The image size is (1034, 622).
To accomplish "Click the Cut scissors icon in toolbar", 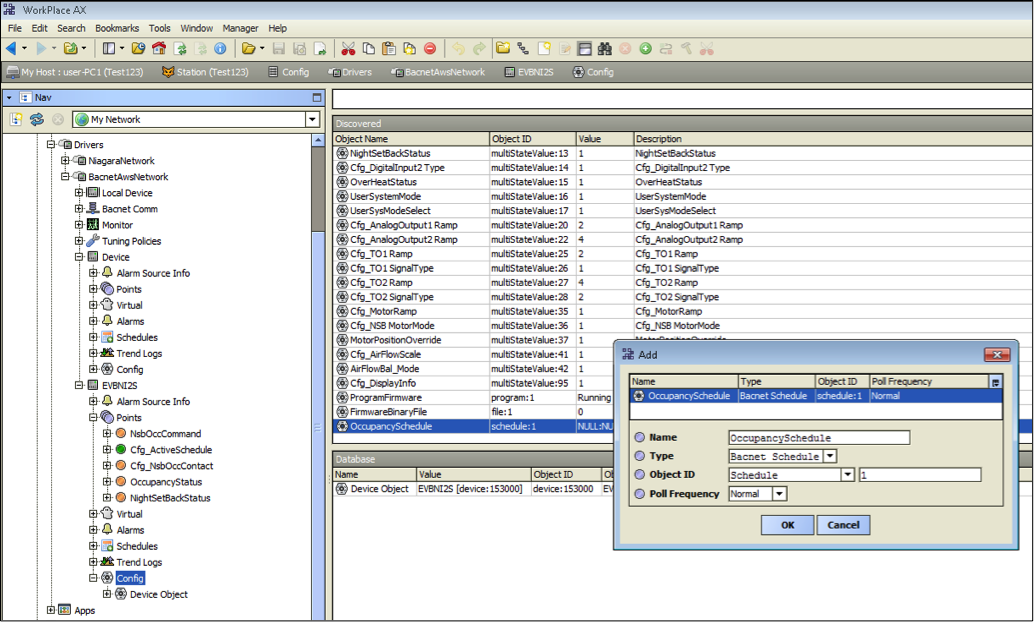I will pos(348,49).
